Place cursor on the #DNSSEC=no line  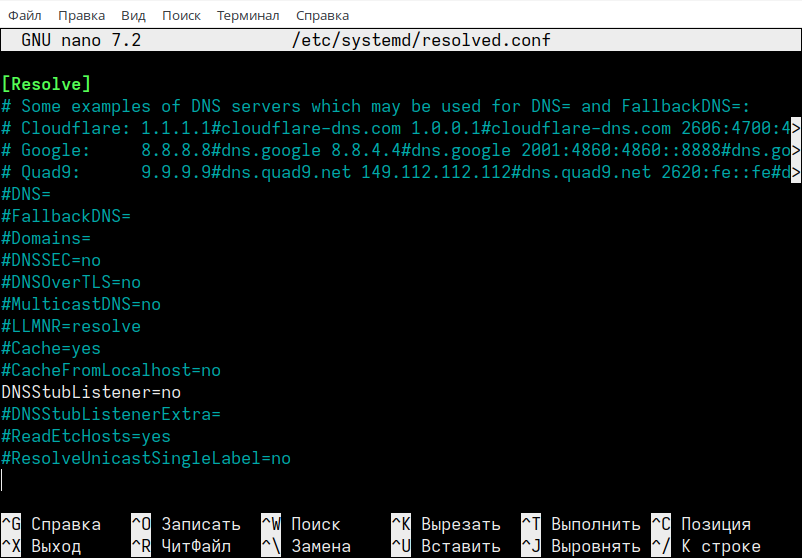click(x=51, y=261)
